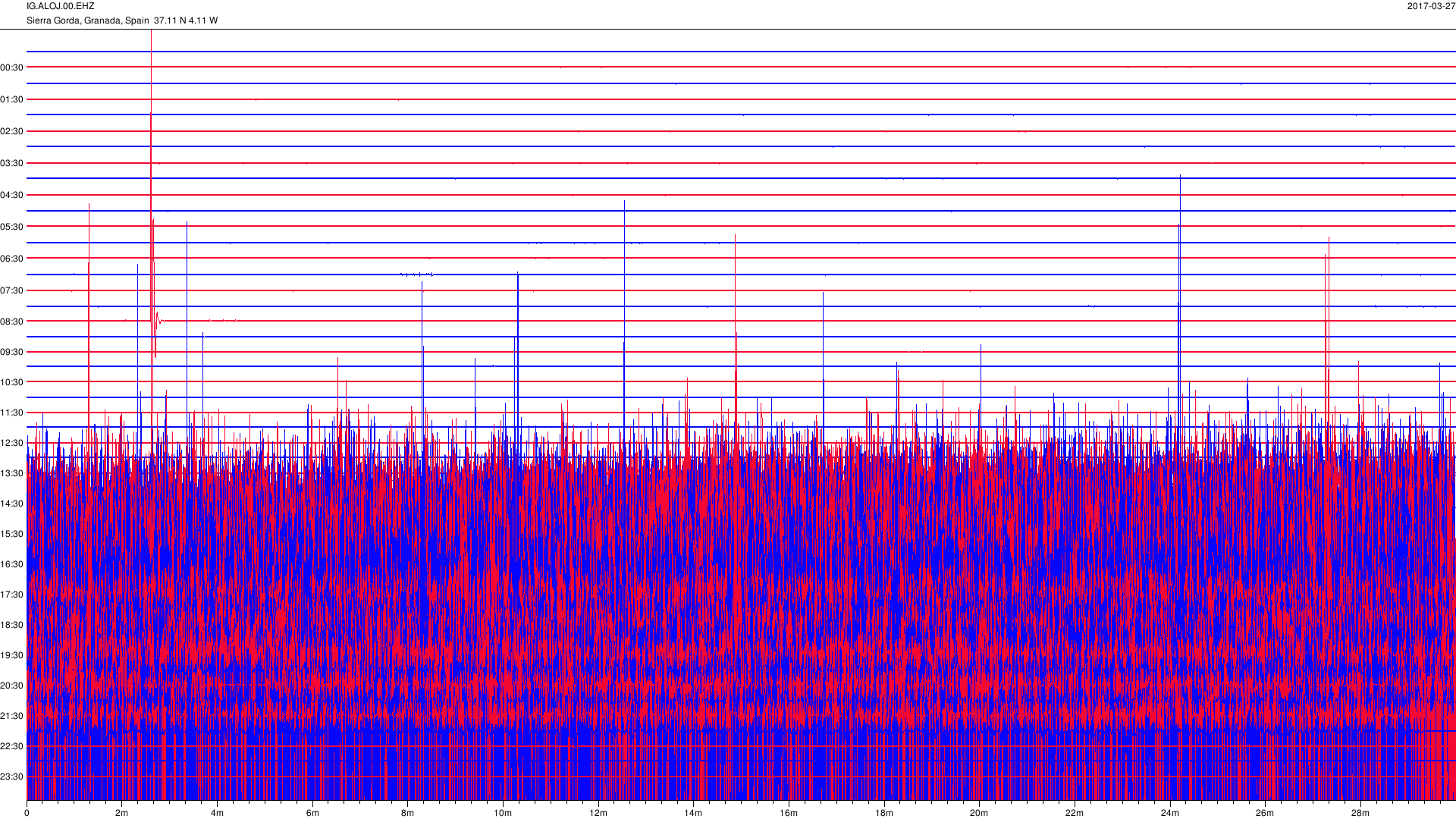Select the 19:30 time label
Image resolution: width=1456 pixels, height=819 pixels.
coord(12,655)
